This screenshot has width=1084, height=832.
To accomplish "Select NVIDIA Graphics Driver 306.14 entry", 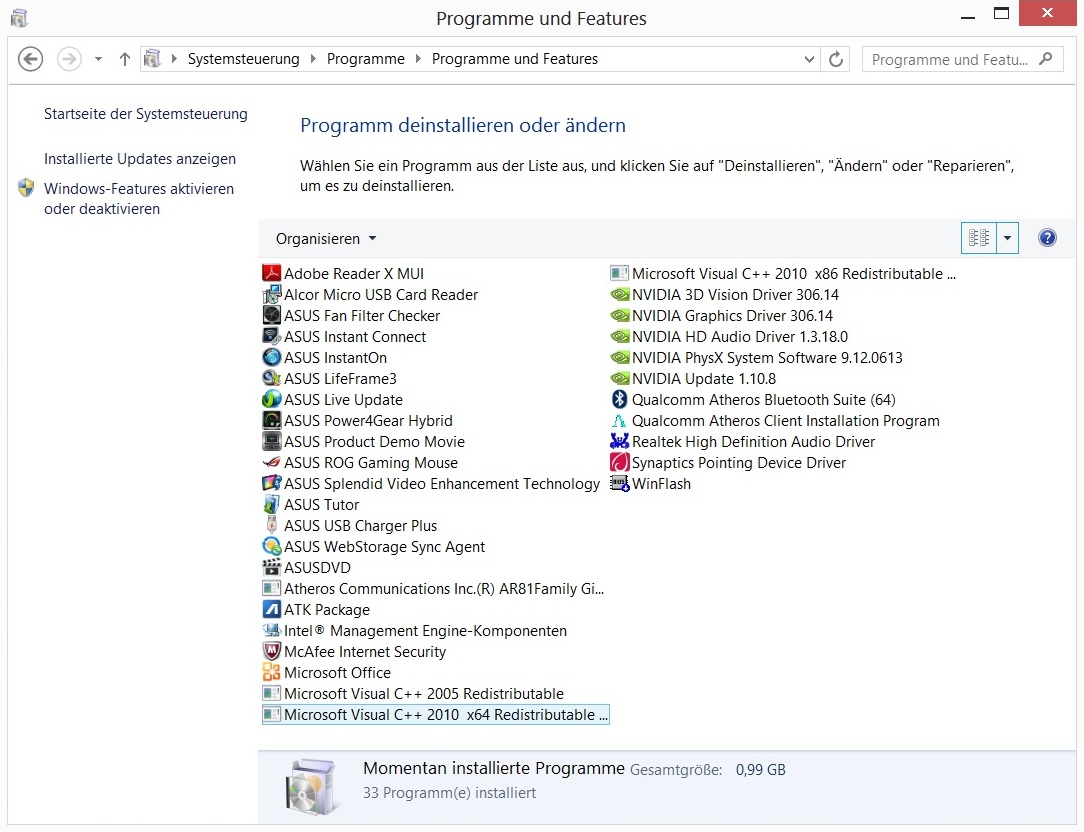I will click(x=722, y=315).
